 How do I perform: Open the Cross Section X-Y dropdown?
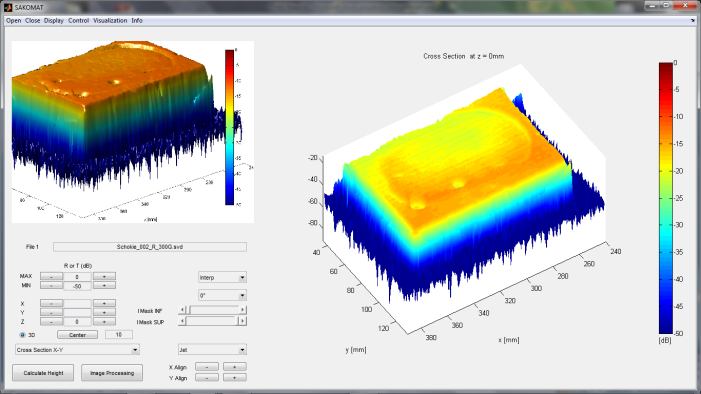click(x=77, y=350)
